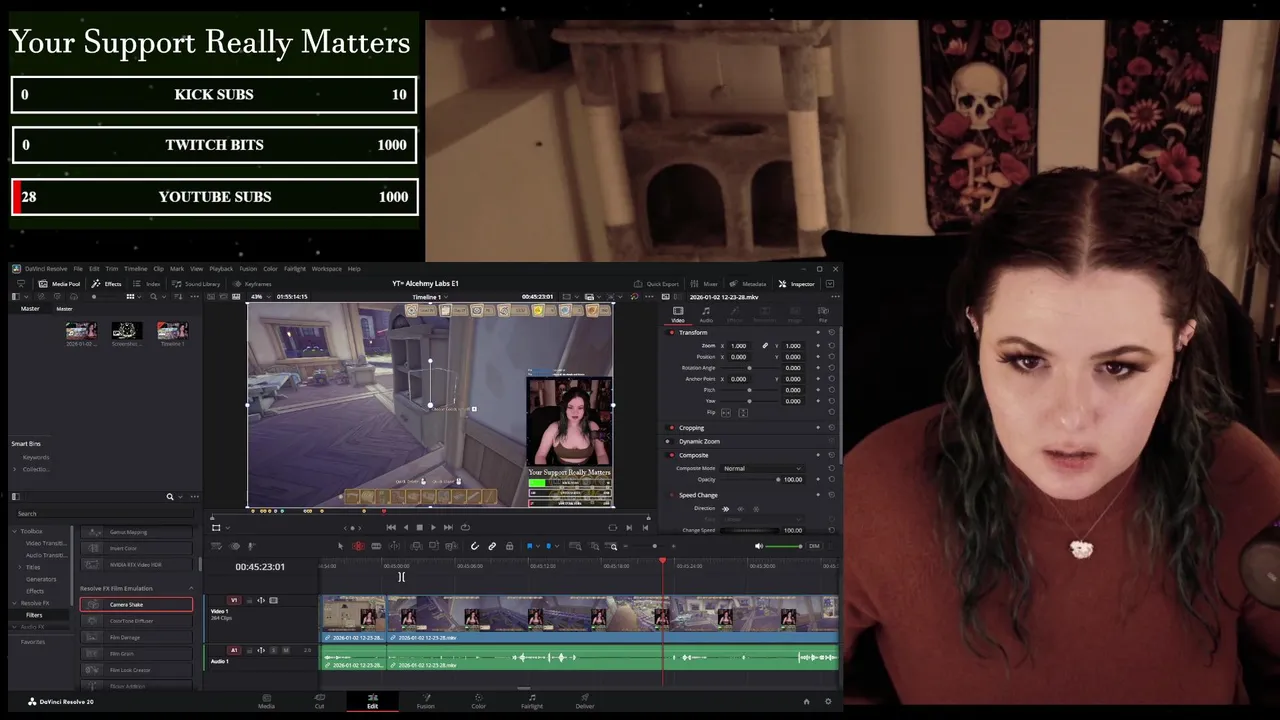Open the Keyframes panel
The image size is (1280, 720).
pyautogui.click(x=251, y=284)
